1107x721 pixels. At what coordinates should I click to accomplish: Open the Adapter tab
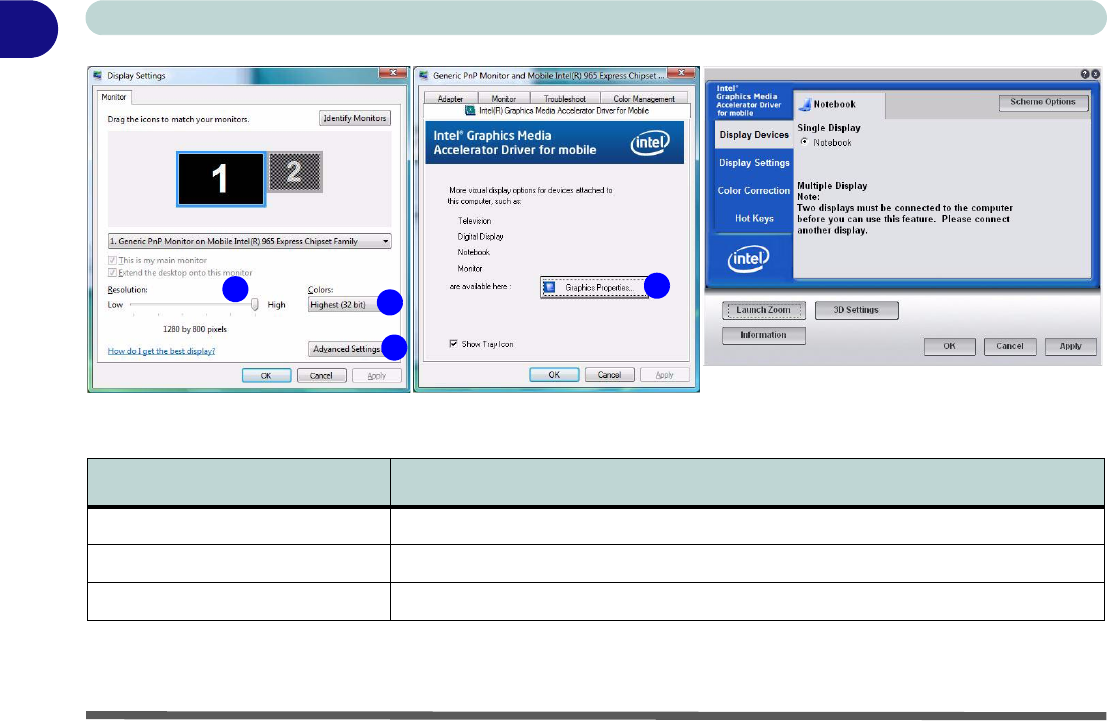pos(450,99)
